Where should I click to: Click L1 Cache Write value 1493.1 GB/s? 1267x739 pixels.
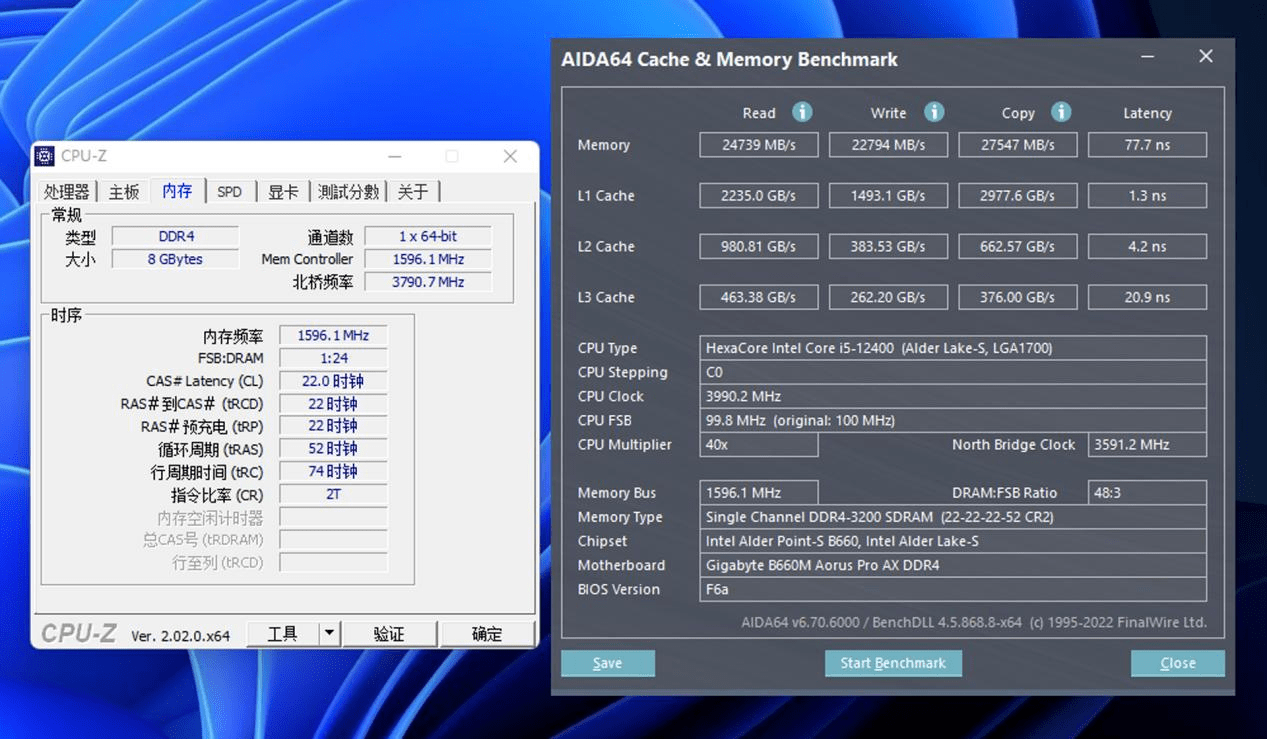888,196
